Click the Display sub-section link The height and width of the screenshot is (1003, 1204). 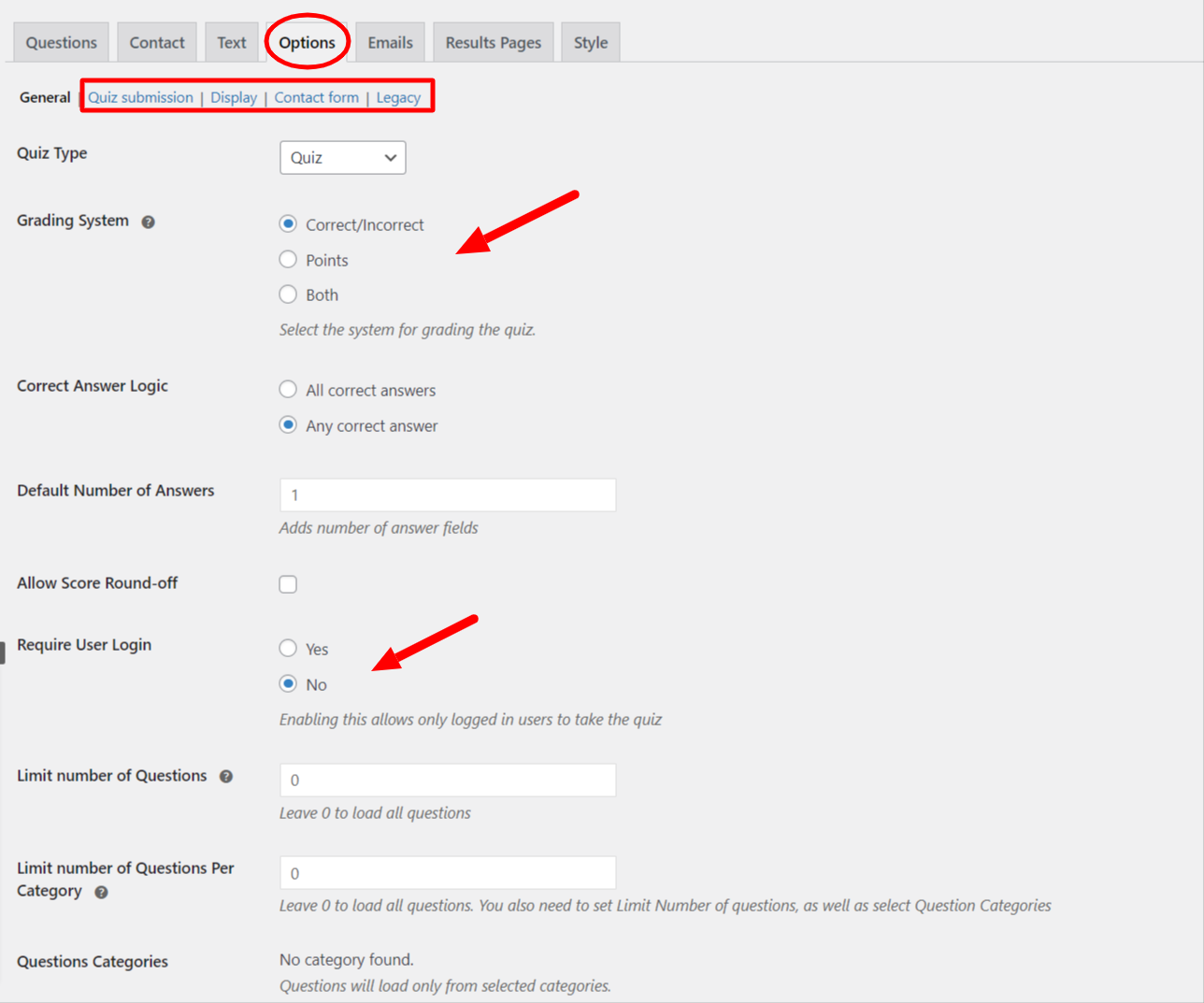(234, 97)
